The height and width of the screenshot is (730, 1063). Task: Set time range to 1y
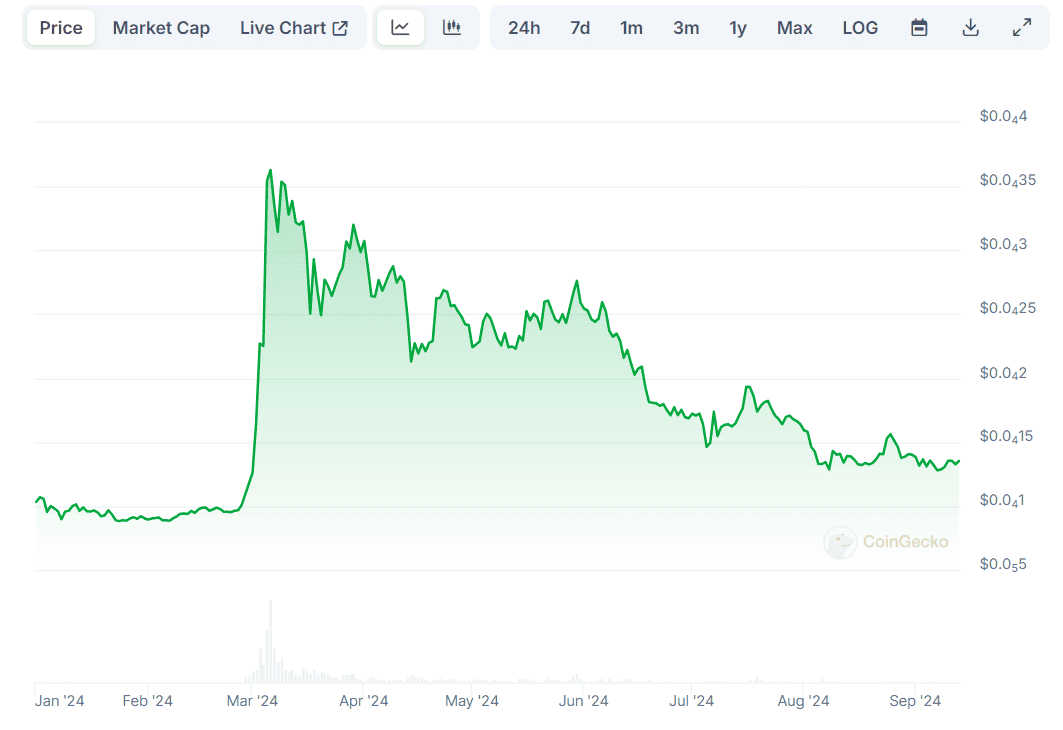point(738,28)
